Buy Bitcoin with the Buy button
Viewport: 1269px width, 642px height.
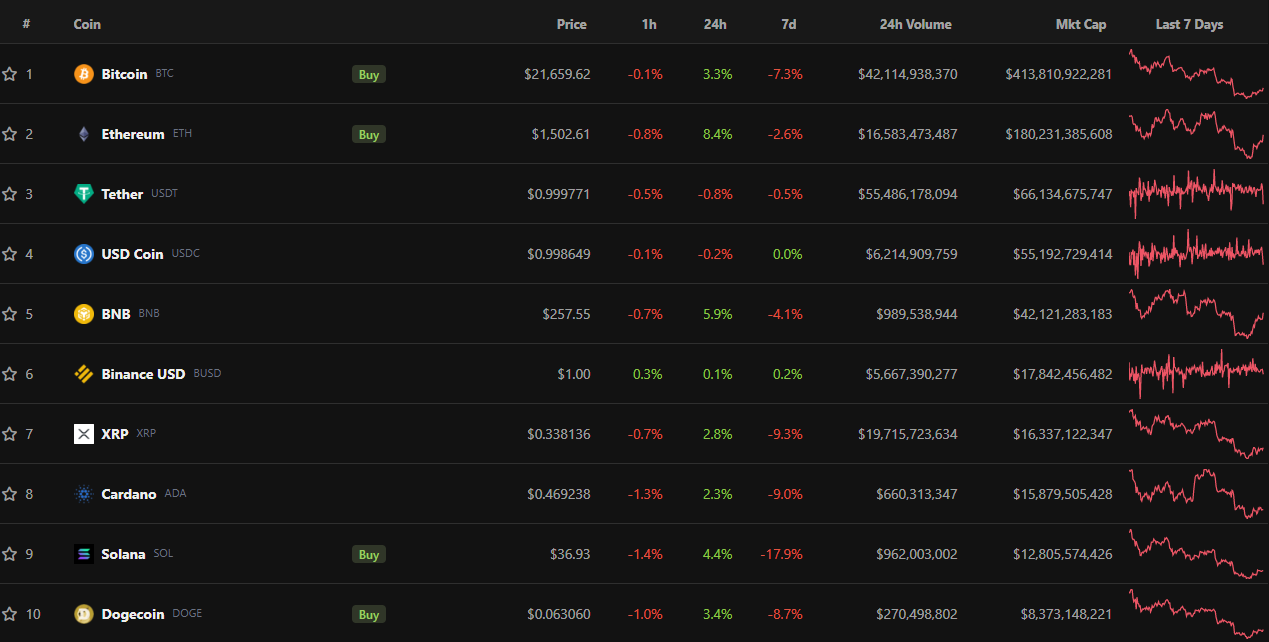click(369, 74)
